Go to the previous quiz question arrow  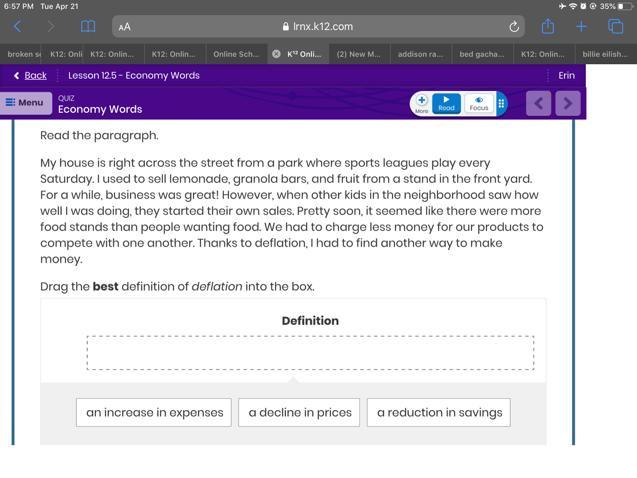pyautogui.click(x=538, y=102)
